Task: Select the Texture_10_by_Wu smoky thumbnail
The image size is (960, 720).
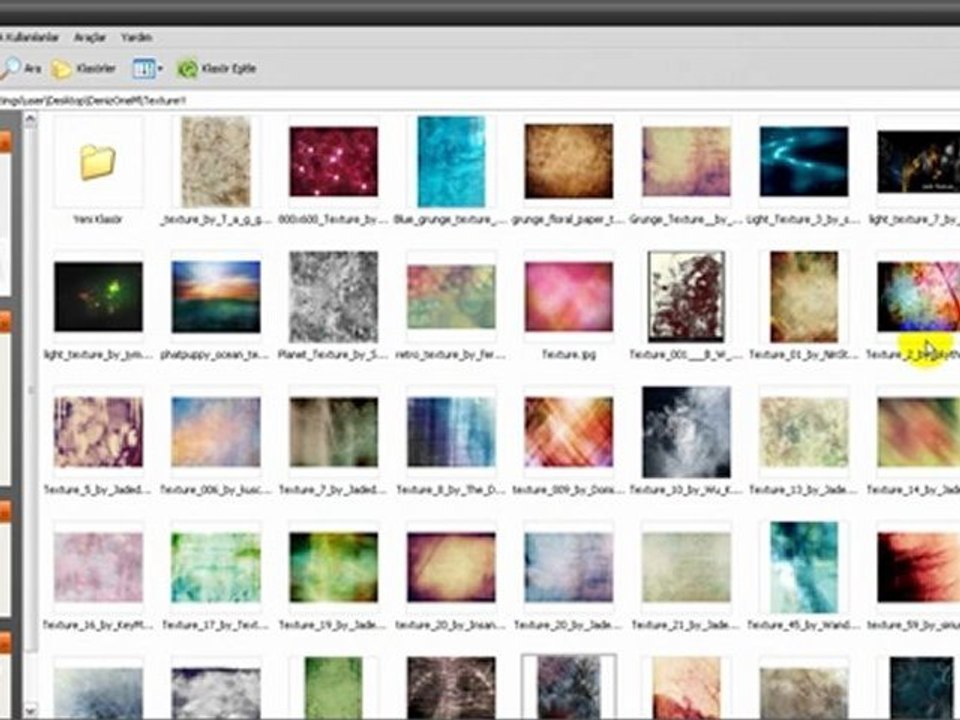Action: pos(686,432)
